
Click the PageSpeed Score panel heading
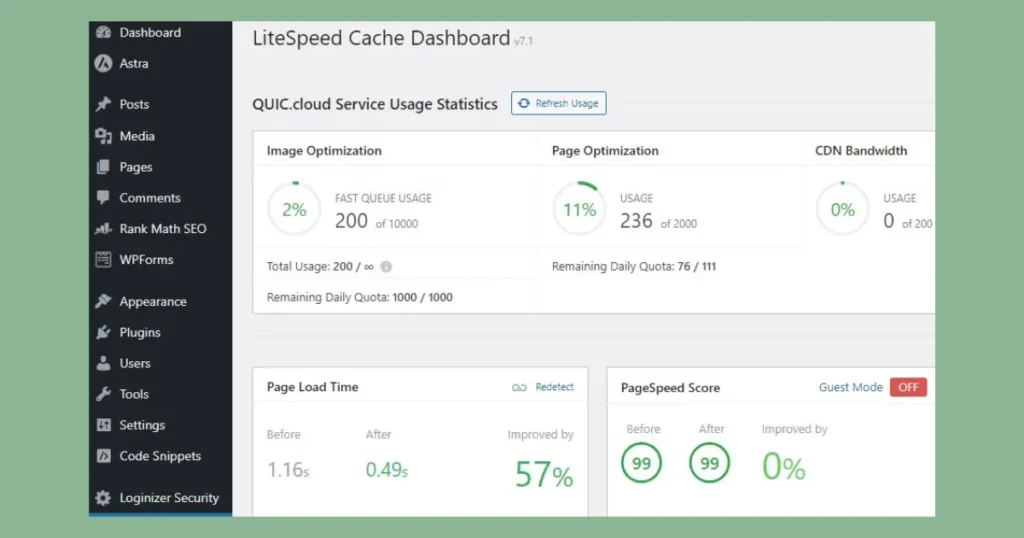click(670, 388)
